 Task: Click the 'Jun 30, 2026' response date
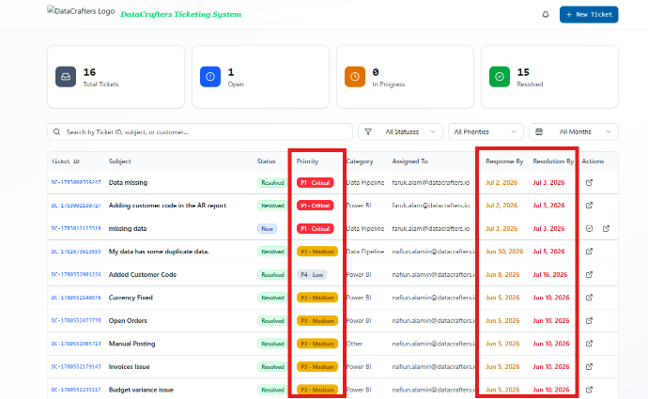(x=504, y=251)
